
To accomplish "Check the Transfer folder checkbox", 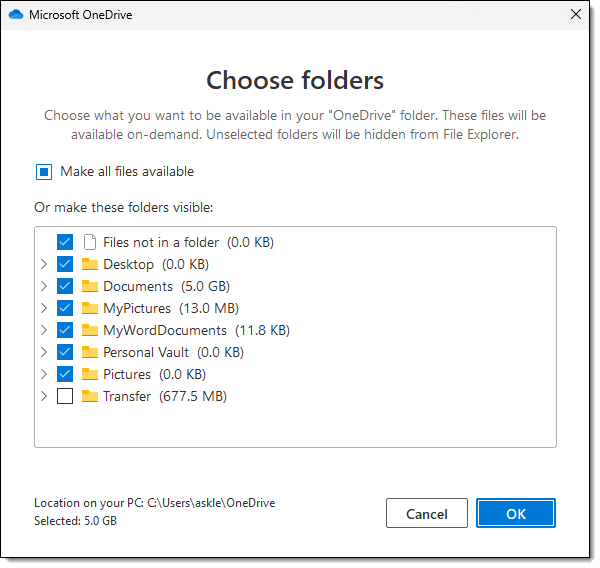I will 65,396.
